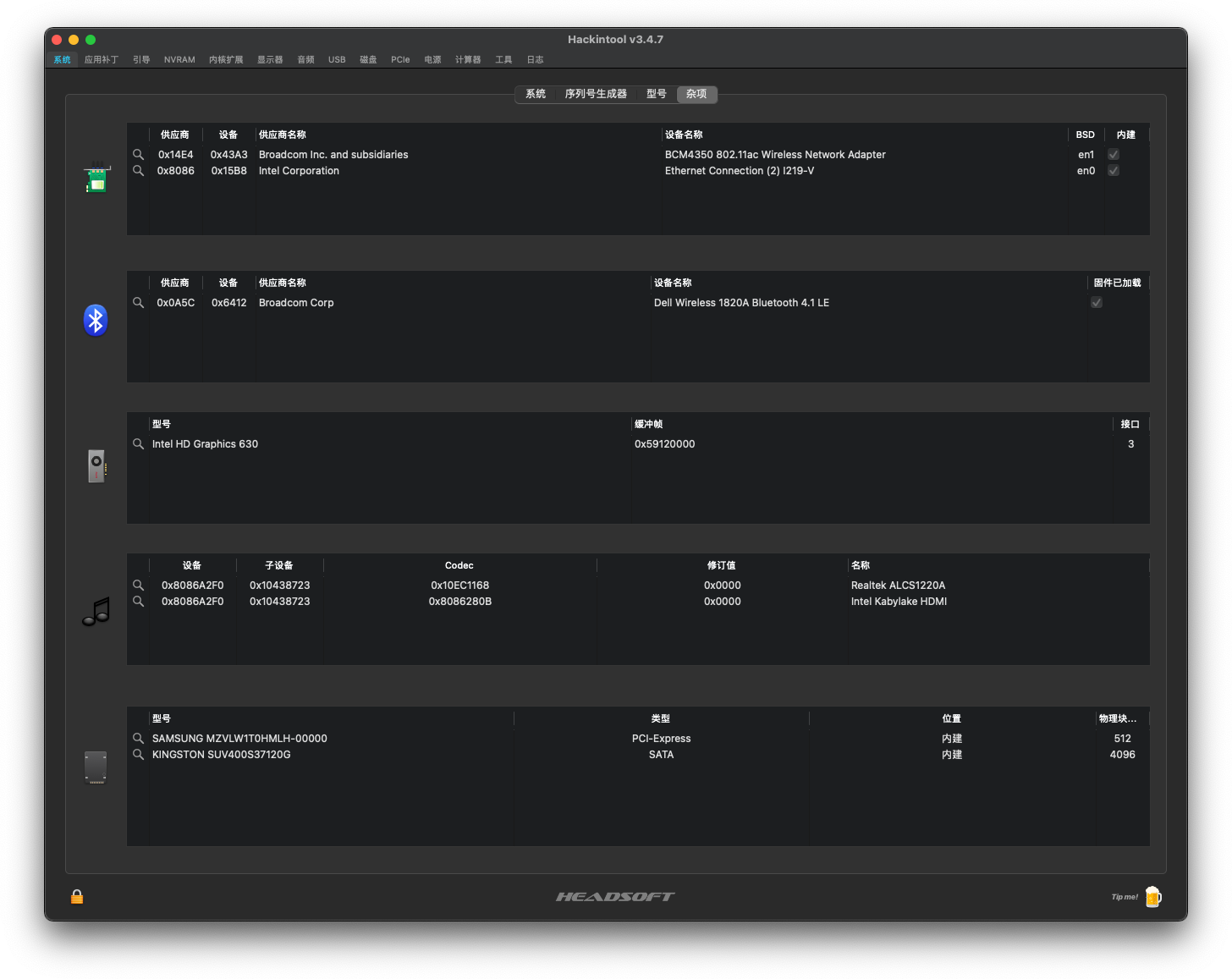1232x979 pixels.
Task: Click physical block value 4096
Action: pyautogui.click(x=1123, y=755)
